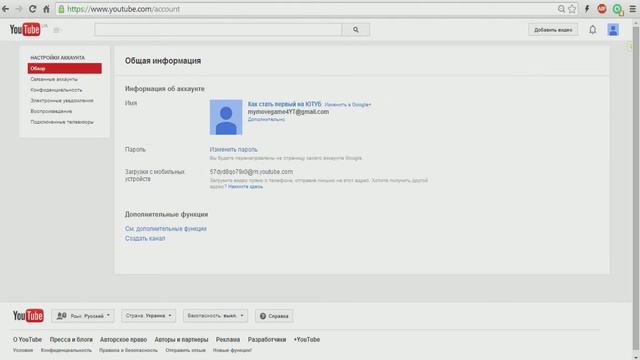Click Новые функции! footer link

click(x=232, y=350)
